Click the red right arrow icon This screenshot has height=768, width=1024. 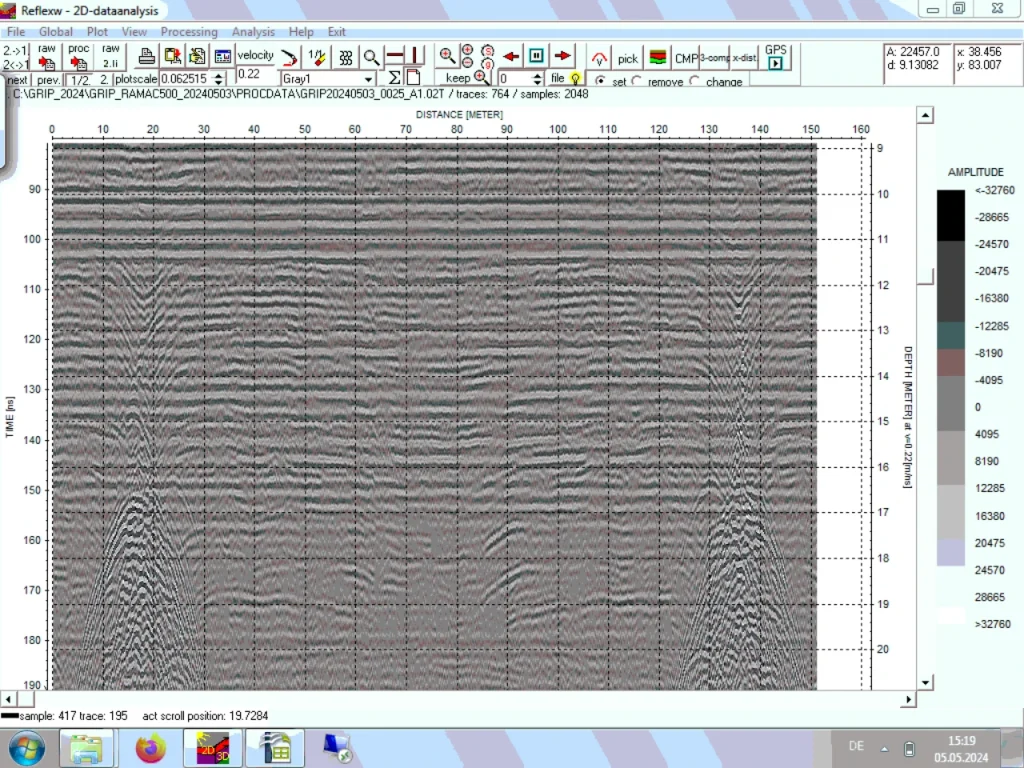tap(562, 56)
